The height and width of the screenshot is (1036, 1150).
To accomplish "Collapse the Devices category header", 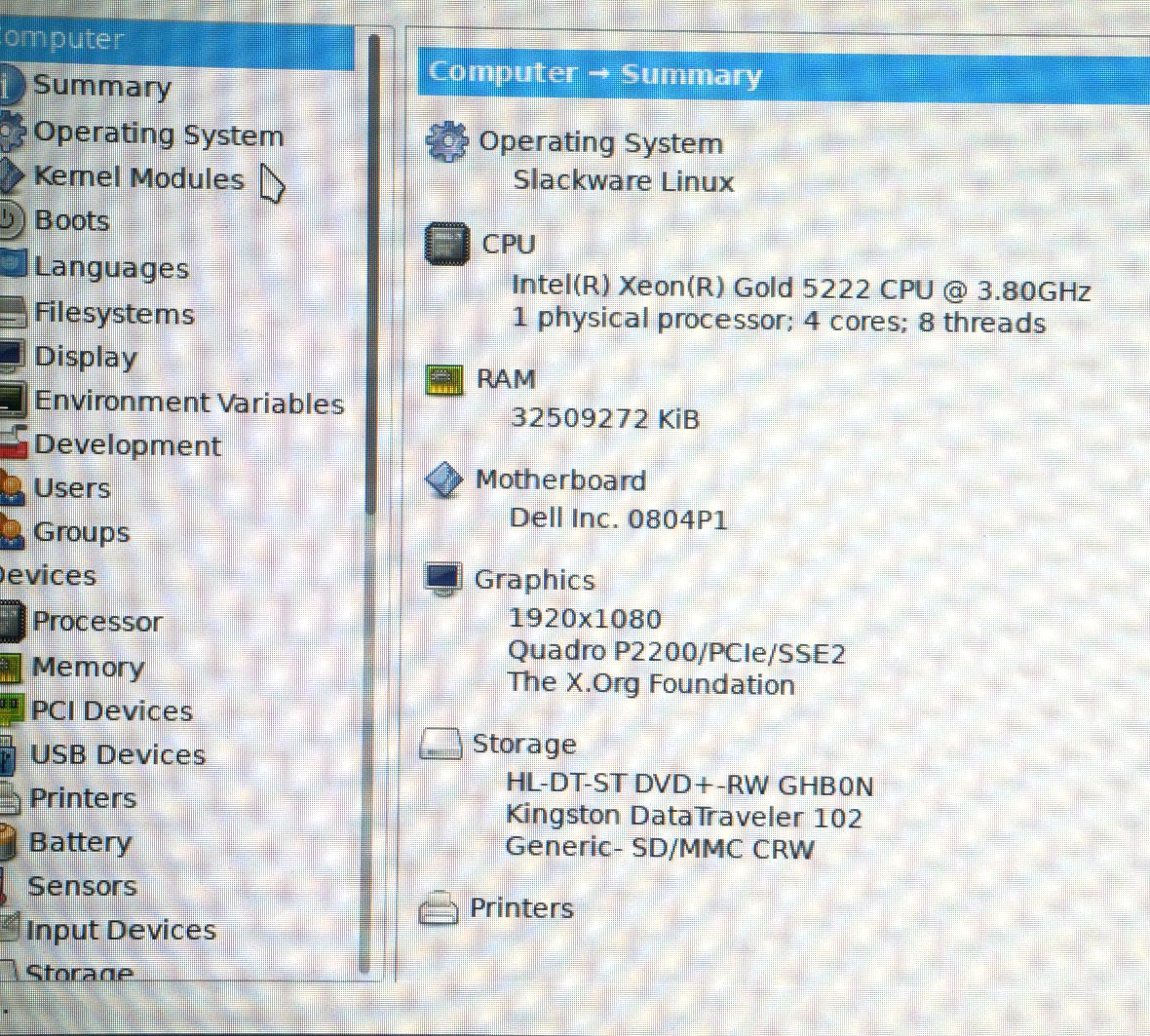I will pos(48,576).
